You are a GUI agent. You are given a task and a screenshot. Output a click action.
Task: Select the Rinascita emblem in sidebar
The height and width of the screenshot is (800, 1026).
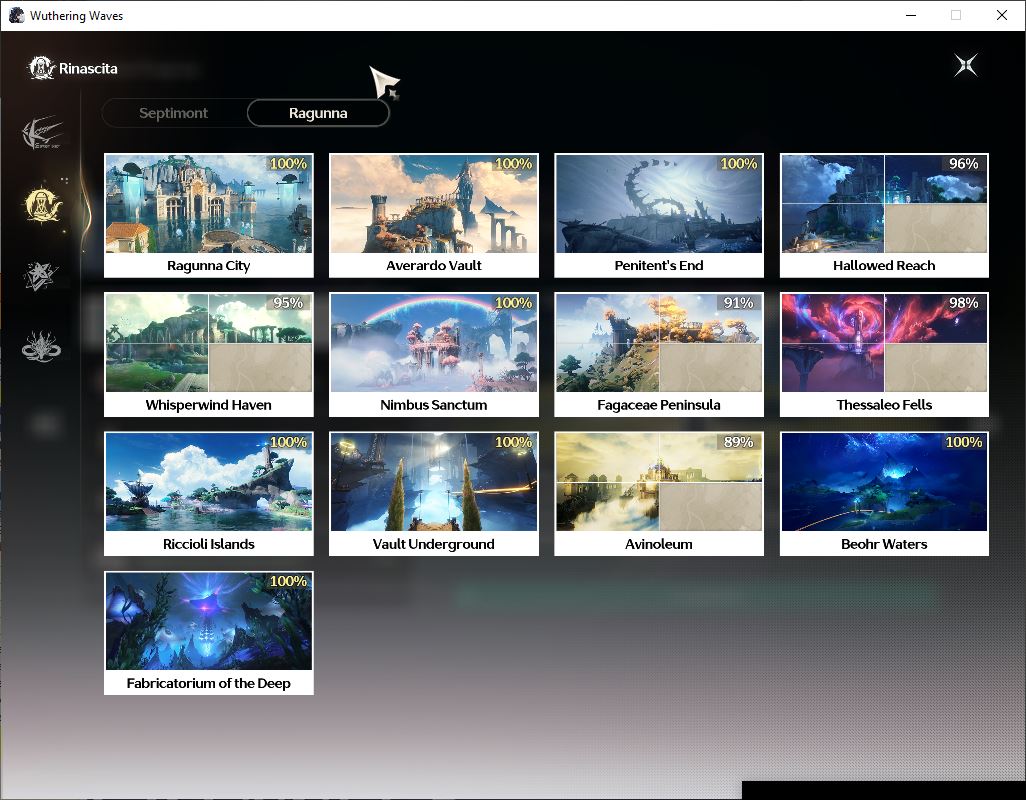coord(42,205)
